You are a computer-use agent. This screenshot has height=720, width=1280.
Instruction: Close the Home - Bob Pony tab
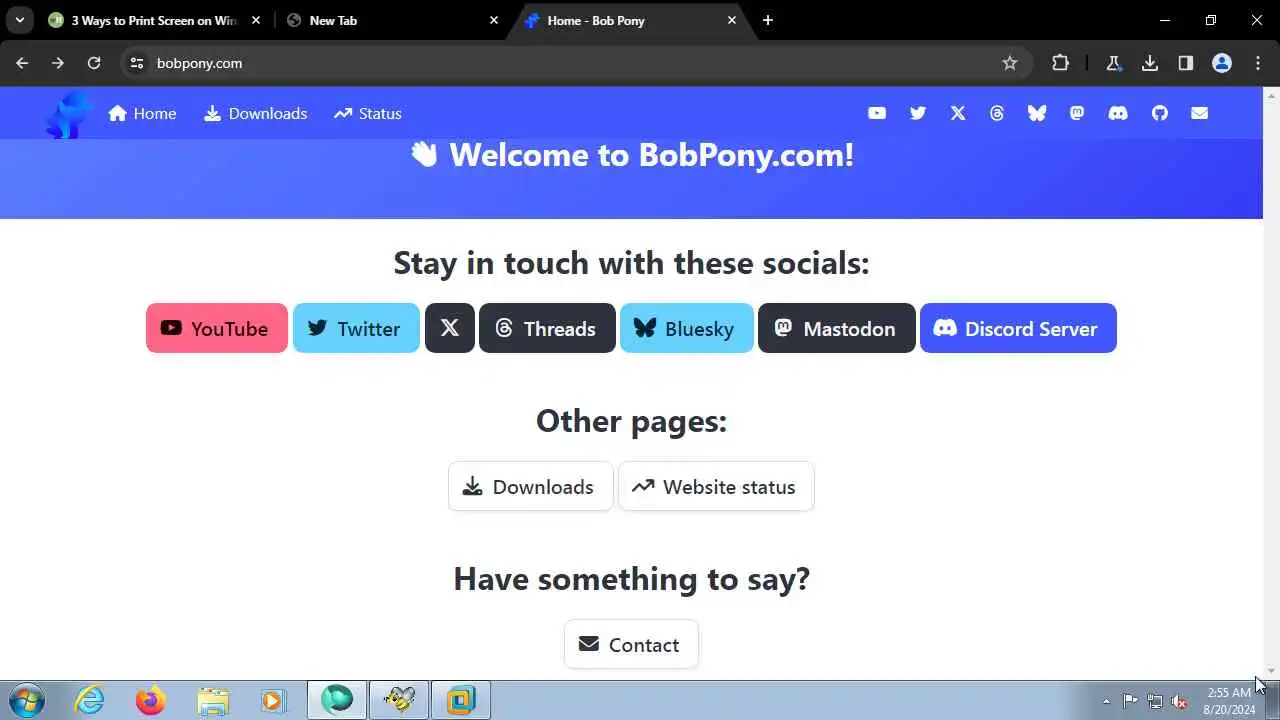click(732, 20)
